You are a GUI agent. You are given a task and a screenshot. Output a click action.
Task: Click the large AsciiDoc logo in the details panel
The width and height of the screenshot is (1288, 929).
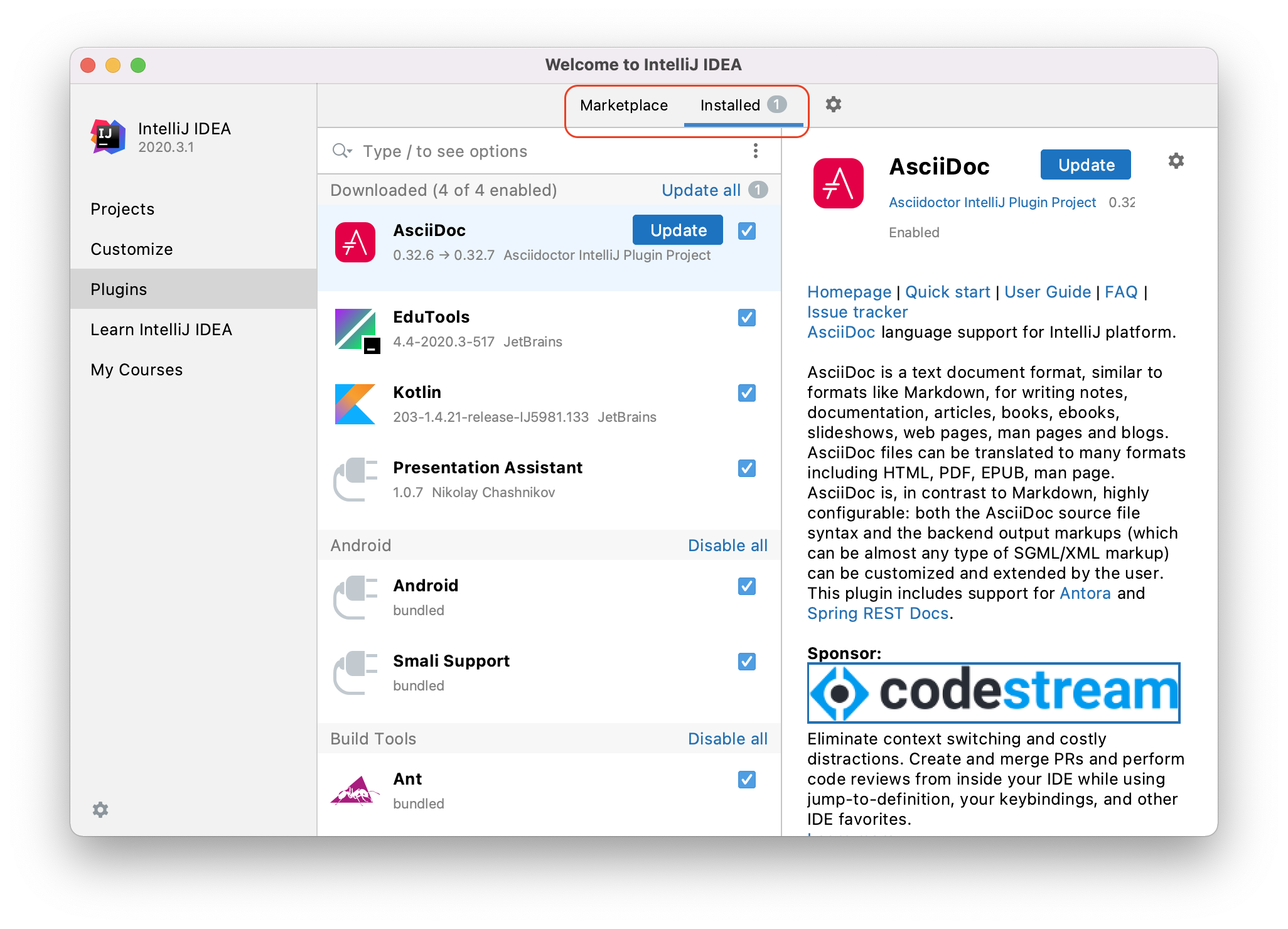coord(838,183)
